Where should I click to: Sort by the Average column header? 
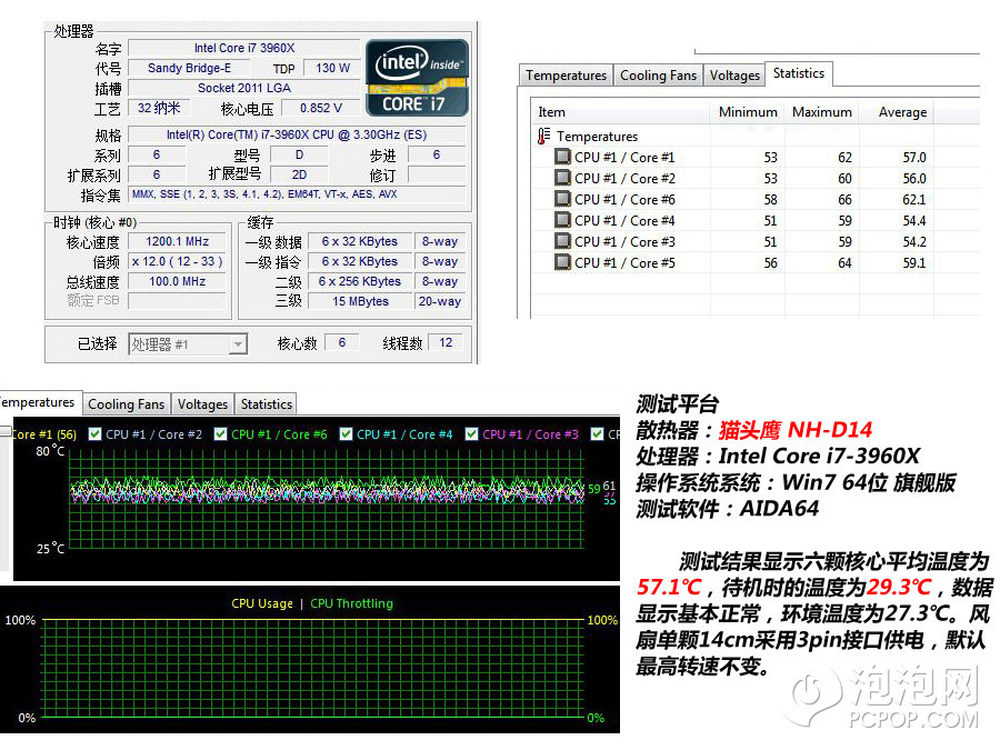pos(897,112)
